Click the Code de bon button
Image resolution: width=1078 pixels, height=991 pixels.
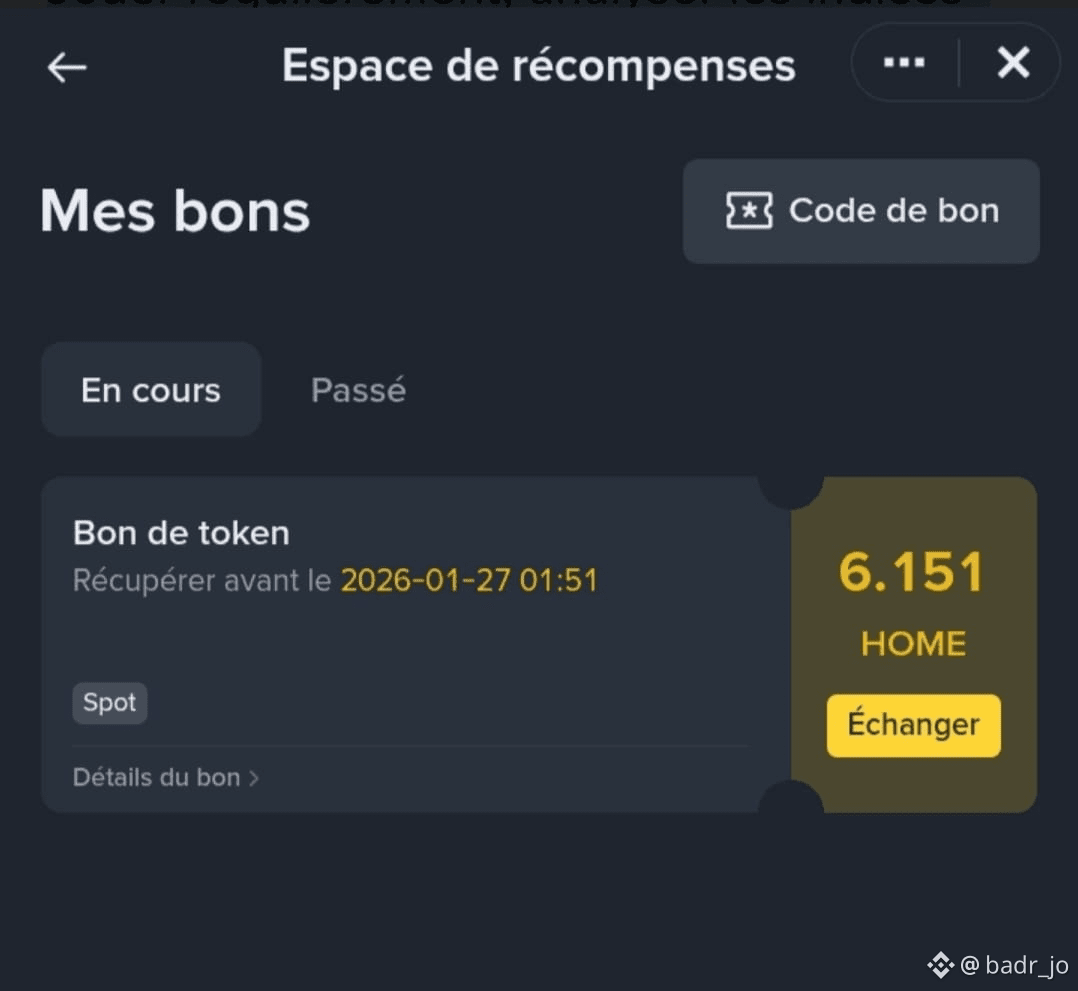(861, 211)
